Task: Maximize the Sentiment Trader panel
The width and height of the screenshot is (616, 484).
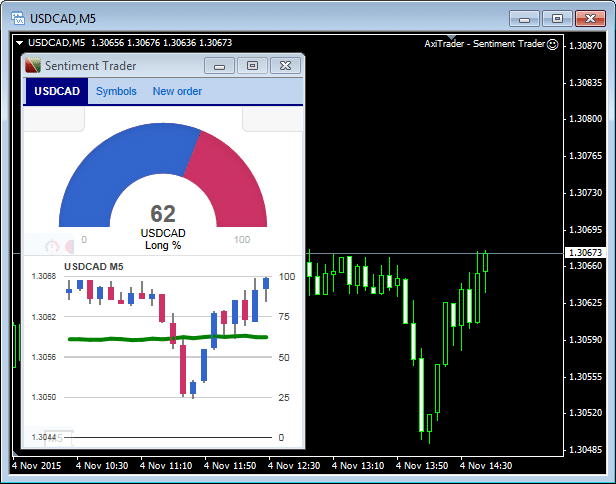Action: [252, 66]
